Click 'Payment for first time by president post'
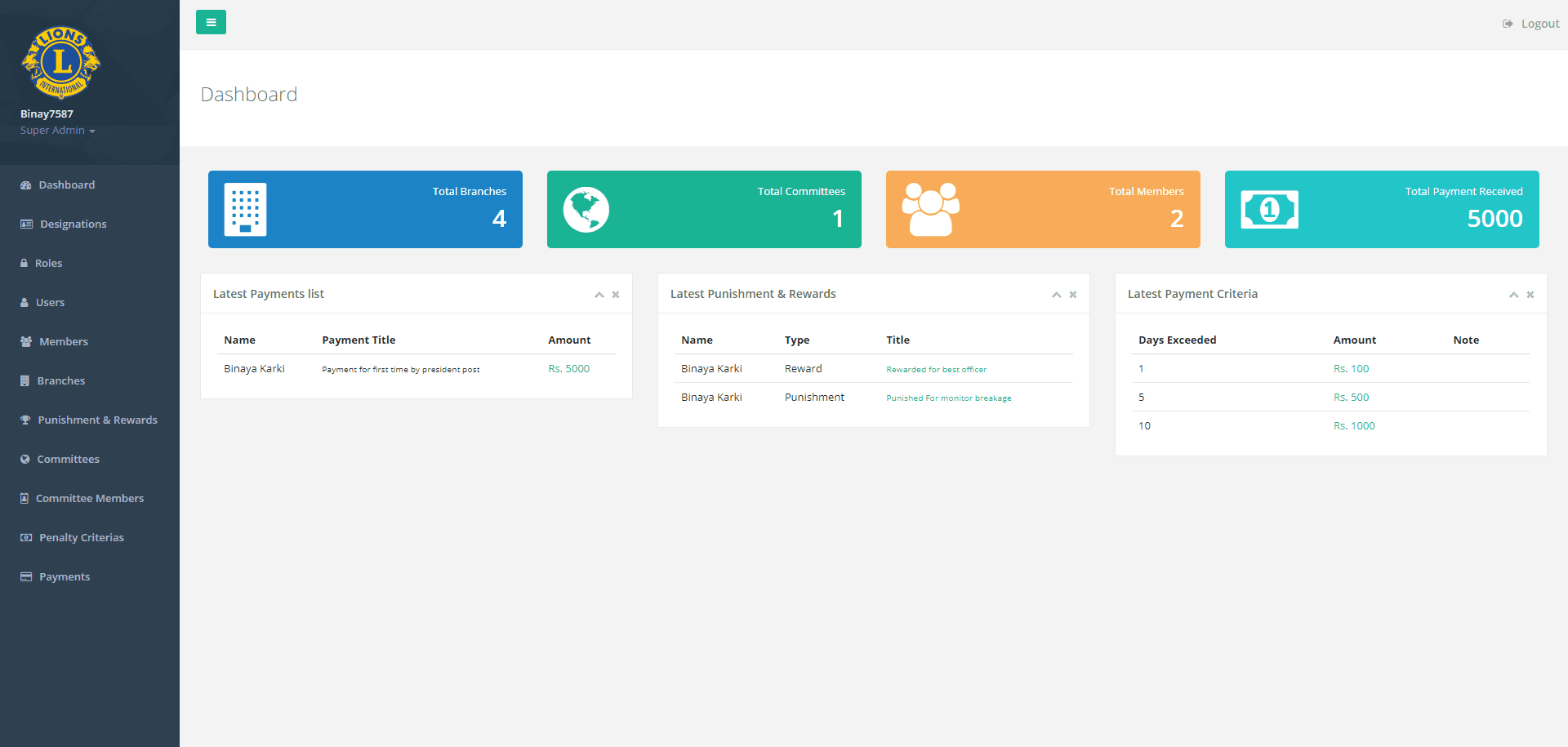The width and height of the screenshot is (1568, 747). click(x=401, y=369)
